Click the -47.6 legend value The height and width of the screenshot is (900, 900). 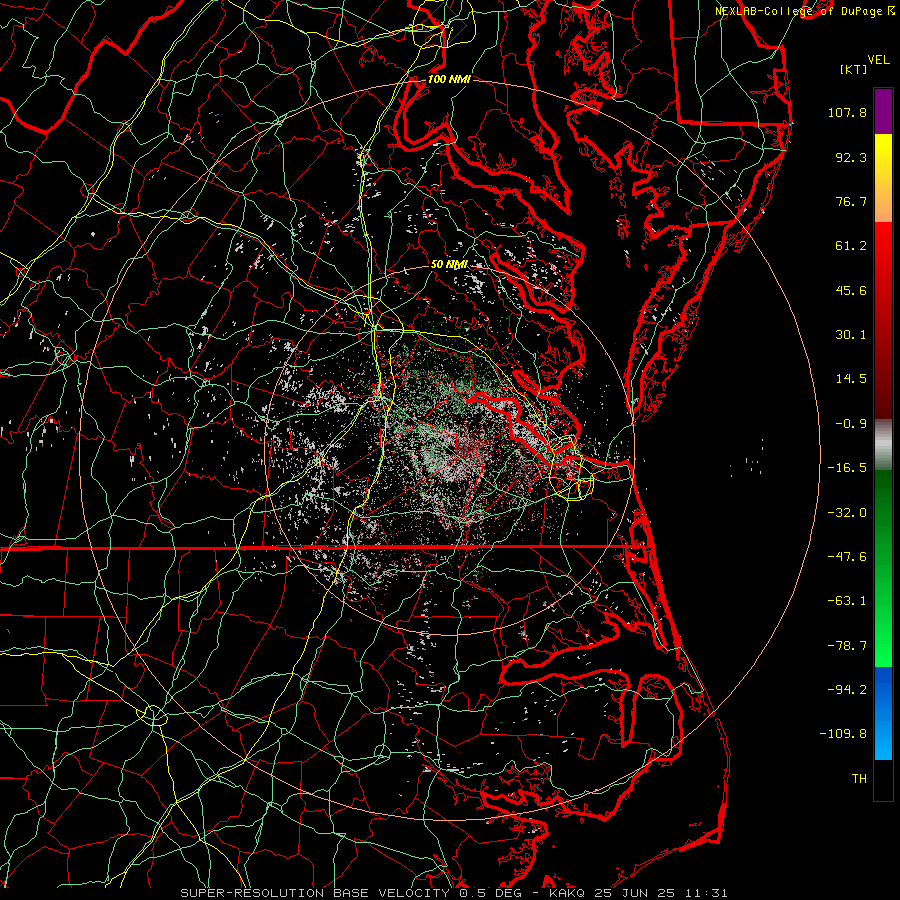pos(847,557)
